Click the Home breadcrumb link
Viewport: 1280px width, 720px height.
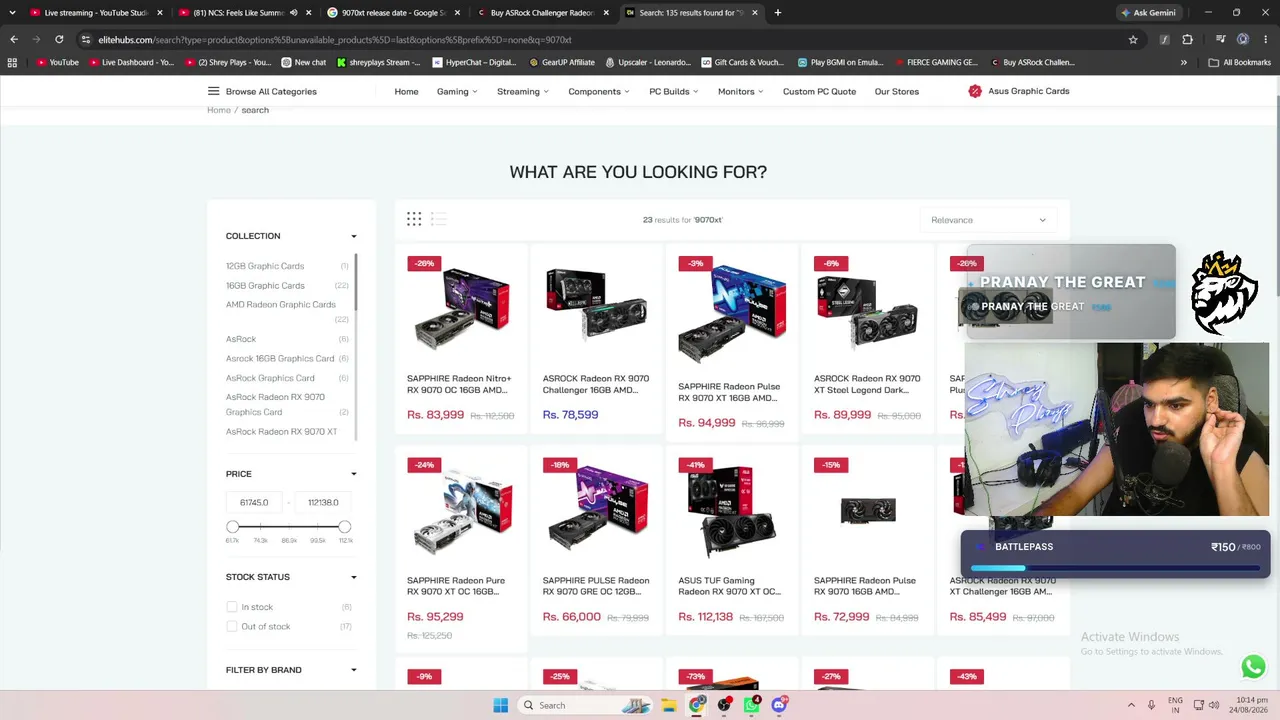click(219, 110)
